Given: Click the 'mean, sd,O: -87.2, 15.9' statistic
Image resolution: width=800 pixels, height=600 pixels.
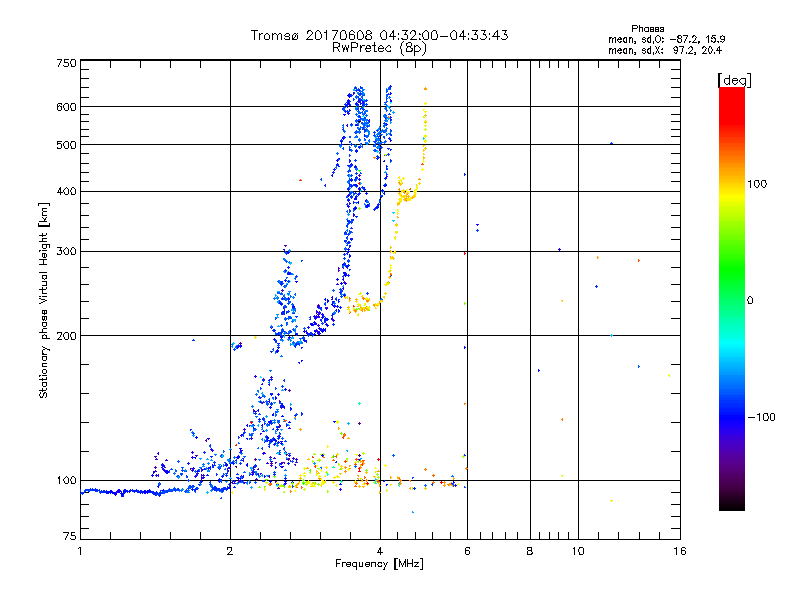Looking at the screenshot, I should [x=666, y=39].
